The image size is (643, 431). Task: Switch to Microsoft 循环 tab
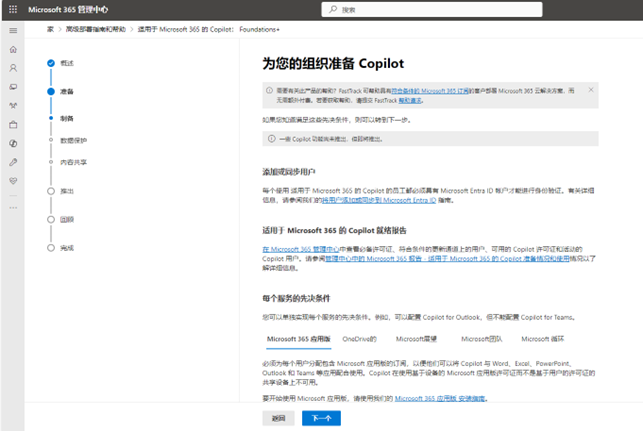pos(543,339)
